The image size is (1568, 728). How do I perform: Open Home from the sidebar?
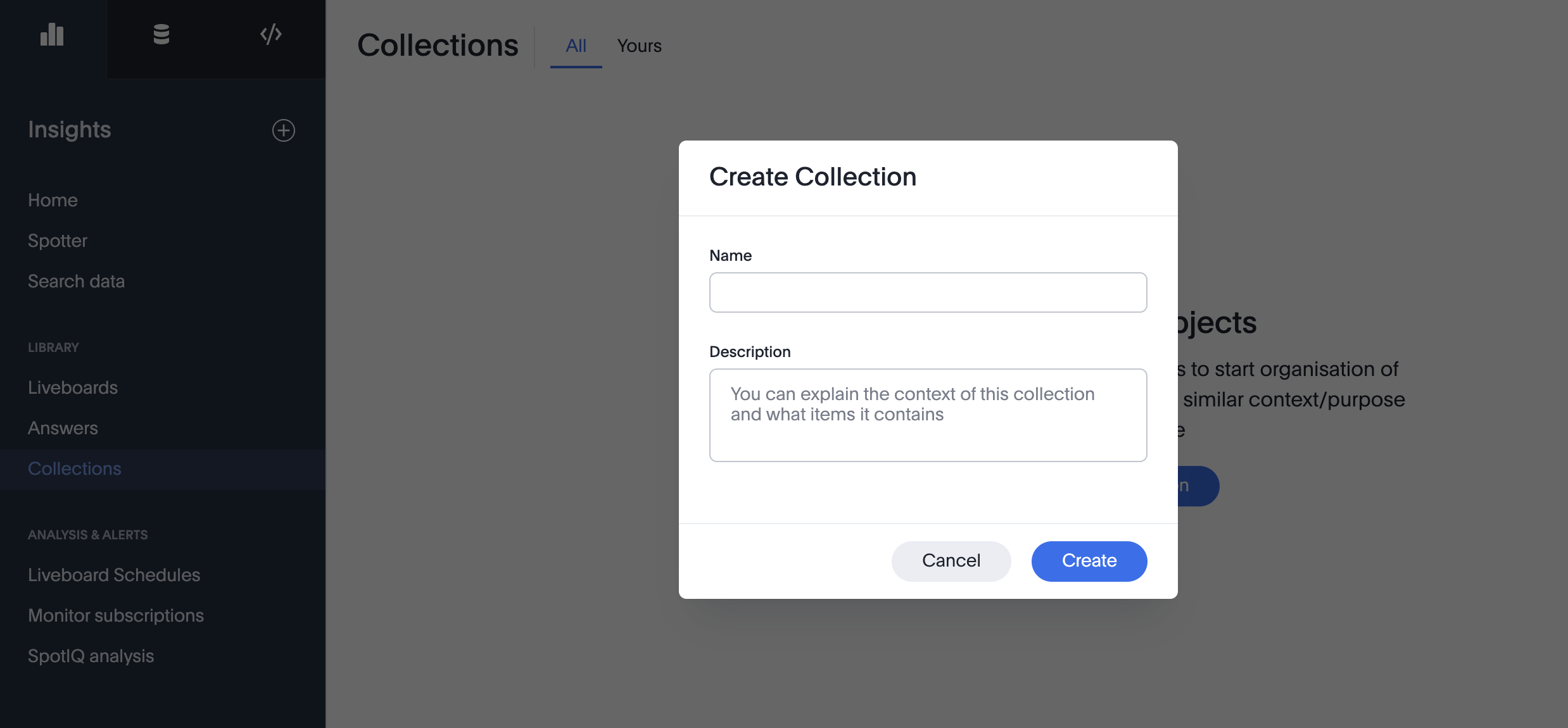tap(53, 200)
